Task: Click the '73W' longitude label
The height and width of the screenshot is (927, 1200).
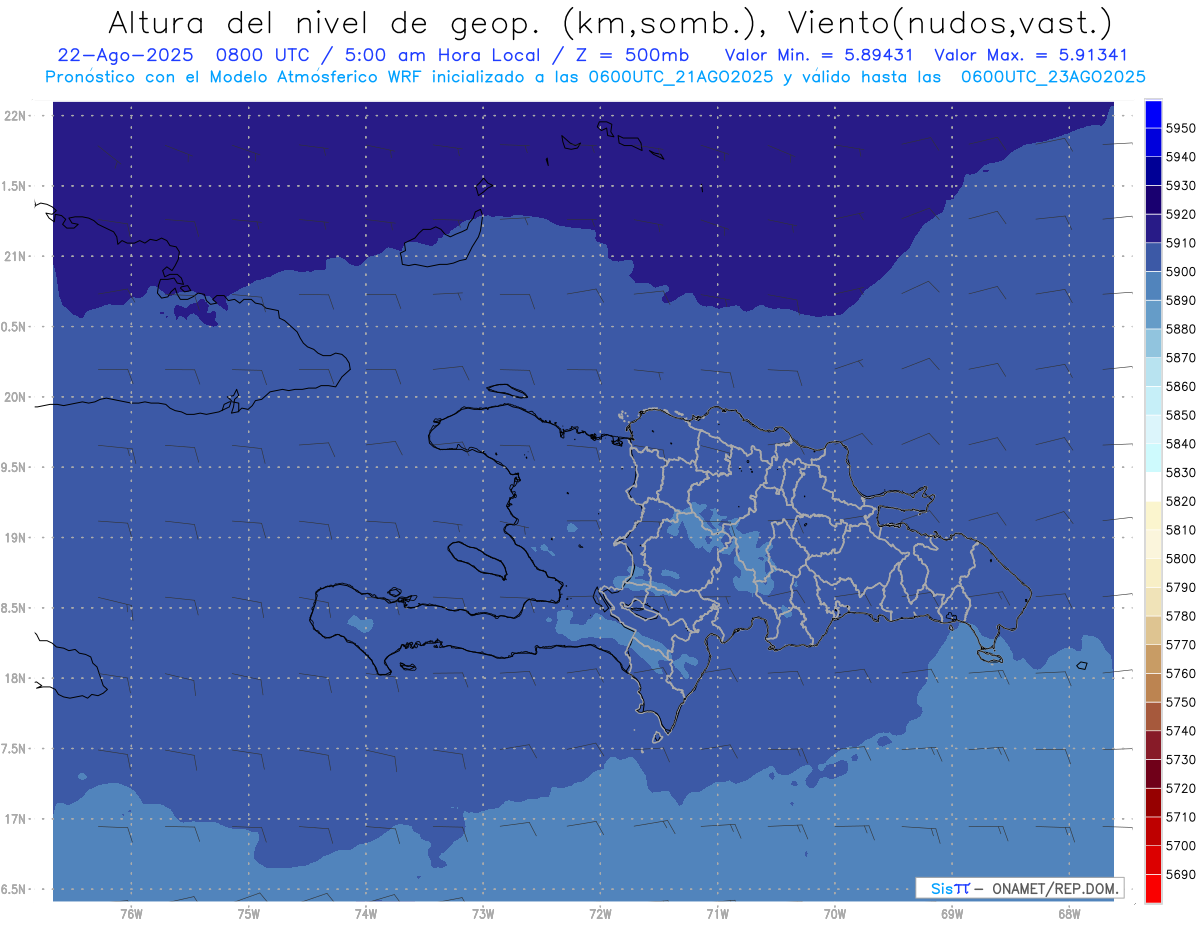Action: point(483,914)
